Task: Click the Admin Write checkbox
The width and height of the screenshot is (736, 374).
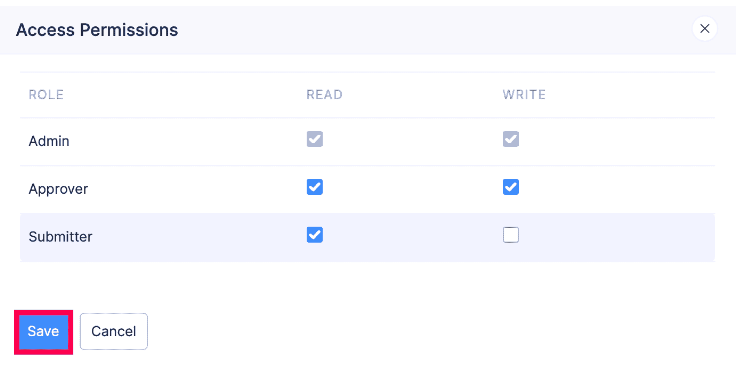Action: point(511,139)
